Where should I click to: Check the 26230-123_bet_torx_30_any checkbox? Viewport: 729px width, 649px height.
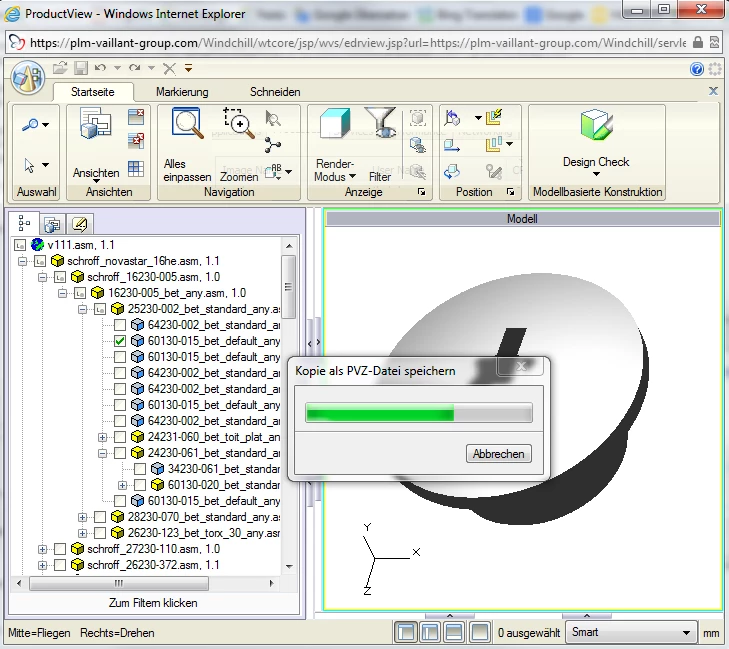pyautogui.click(x=100, y=533)
